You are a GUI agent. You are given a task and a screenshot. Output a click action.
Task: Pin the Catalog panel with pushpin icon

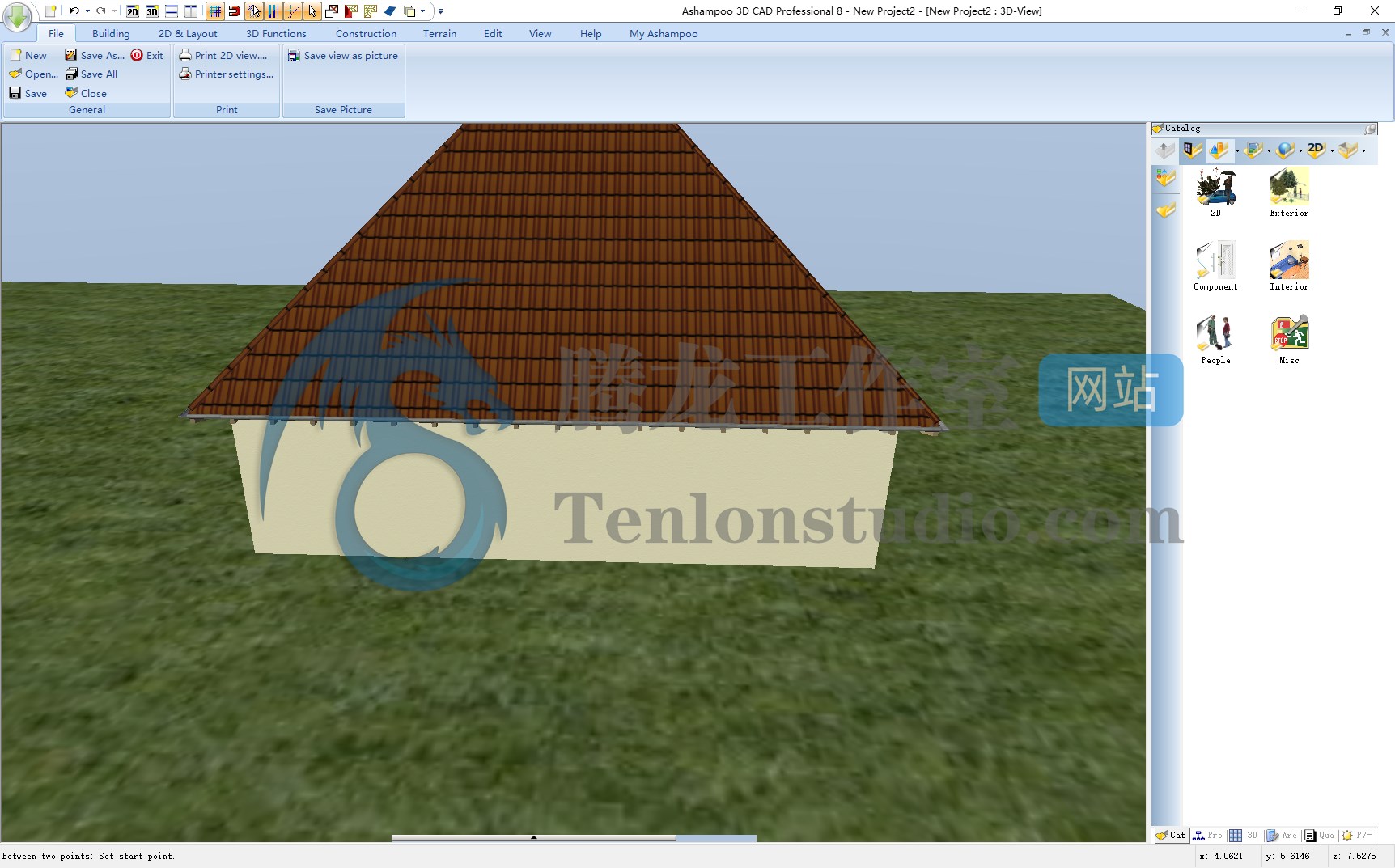pyautogui.click(x=1370, y=129)
